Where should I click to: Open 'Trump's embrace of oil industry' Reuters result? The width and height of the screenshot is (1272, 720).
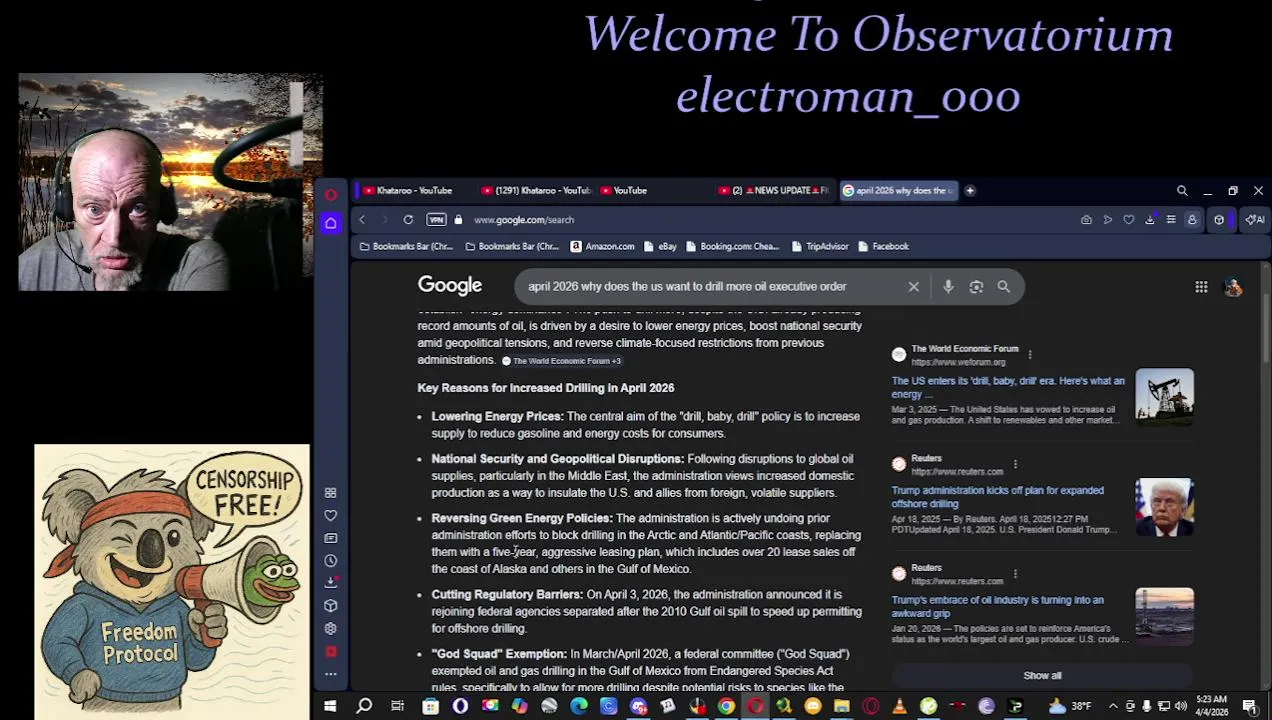pyautogui.click(x=998, y=606)
